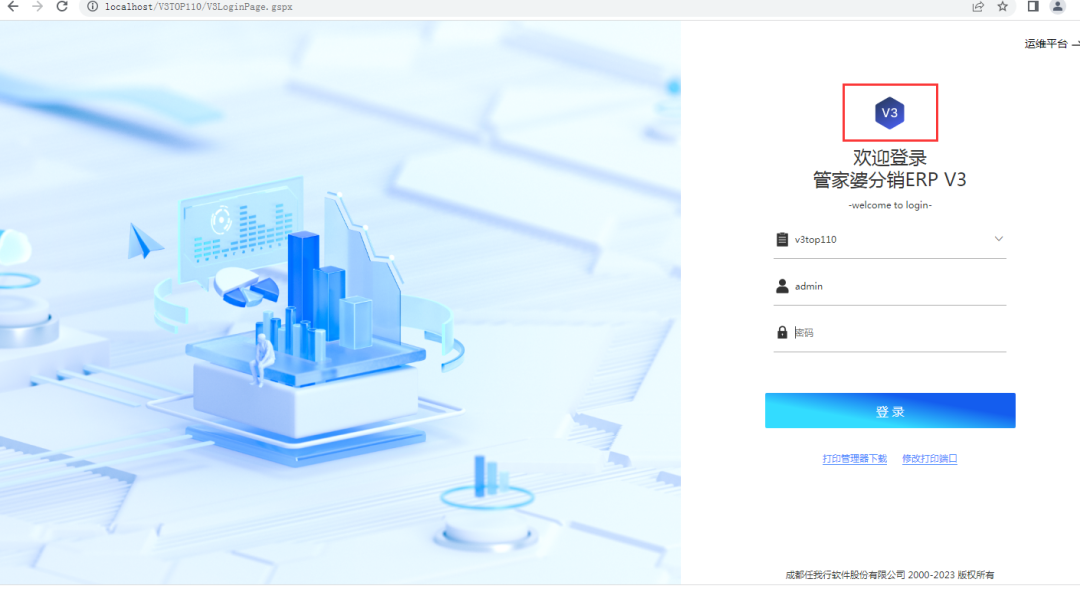Click the V3 hexagon logo
This screenshot has width=1080, height=589.
pyautogui.click(x=890, y=113)
